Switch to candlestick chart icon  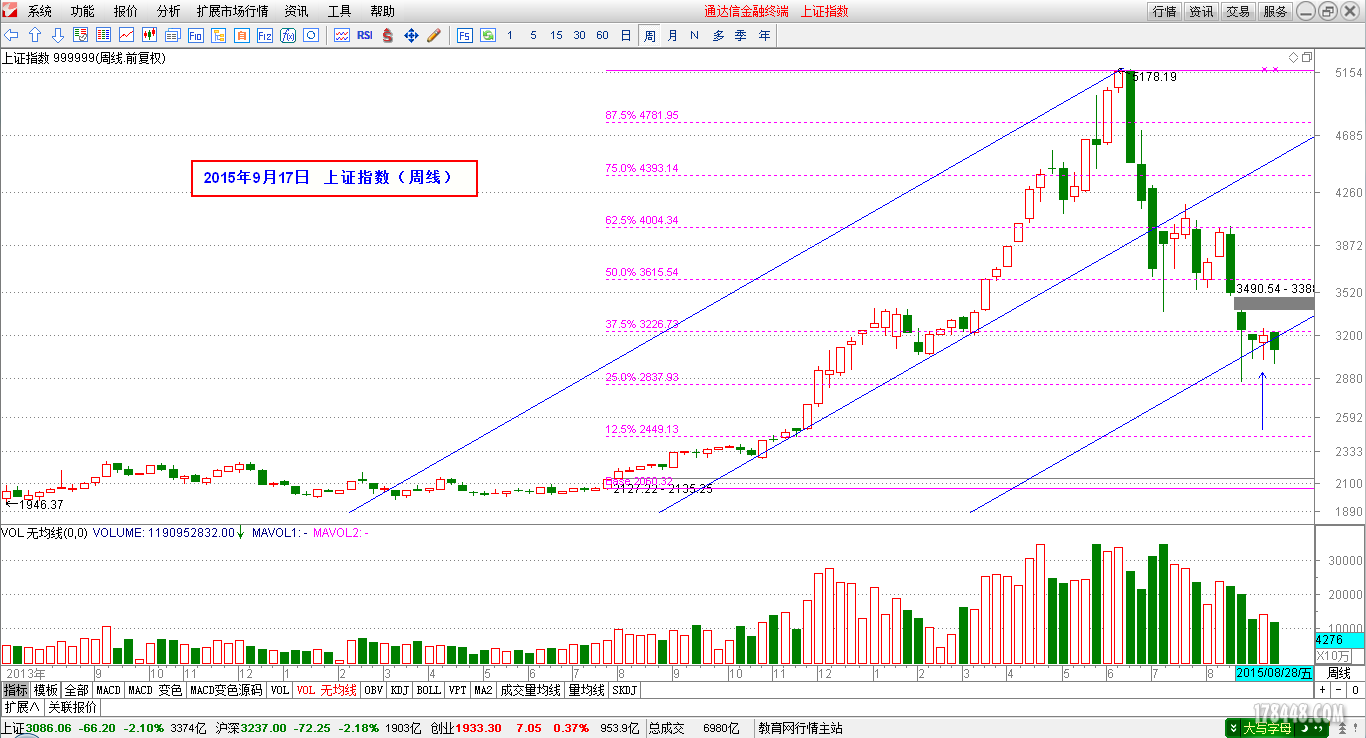[x=149, y=35]
